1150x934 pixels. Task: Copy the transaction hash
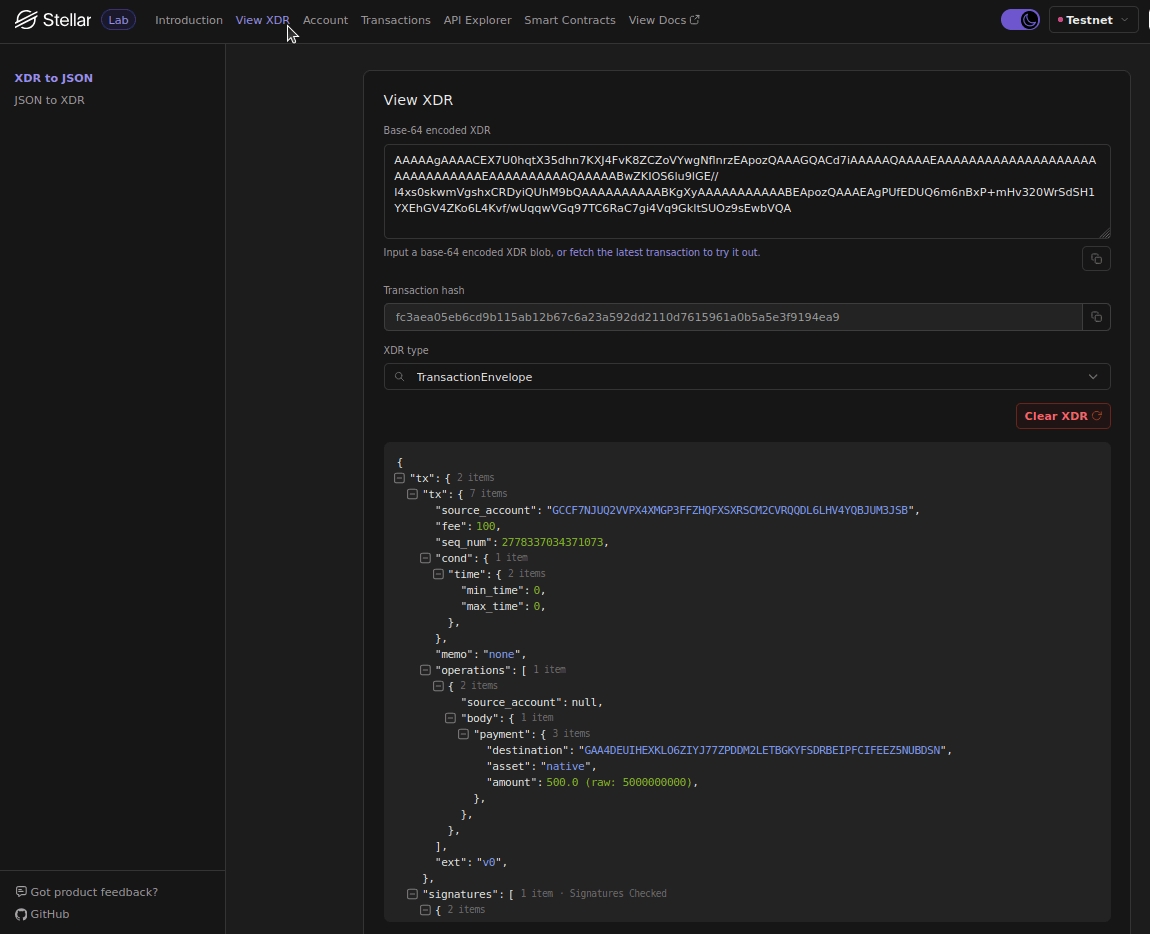click(1096, 317)
